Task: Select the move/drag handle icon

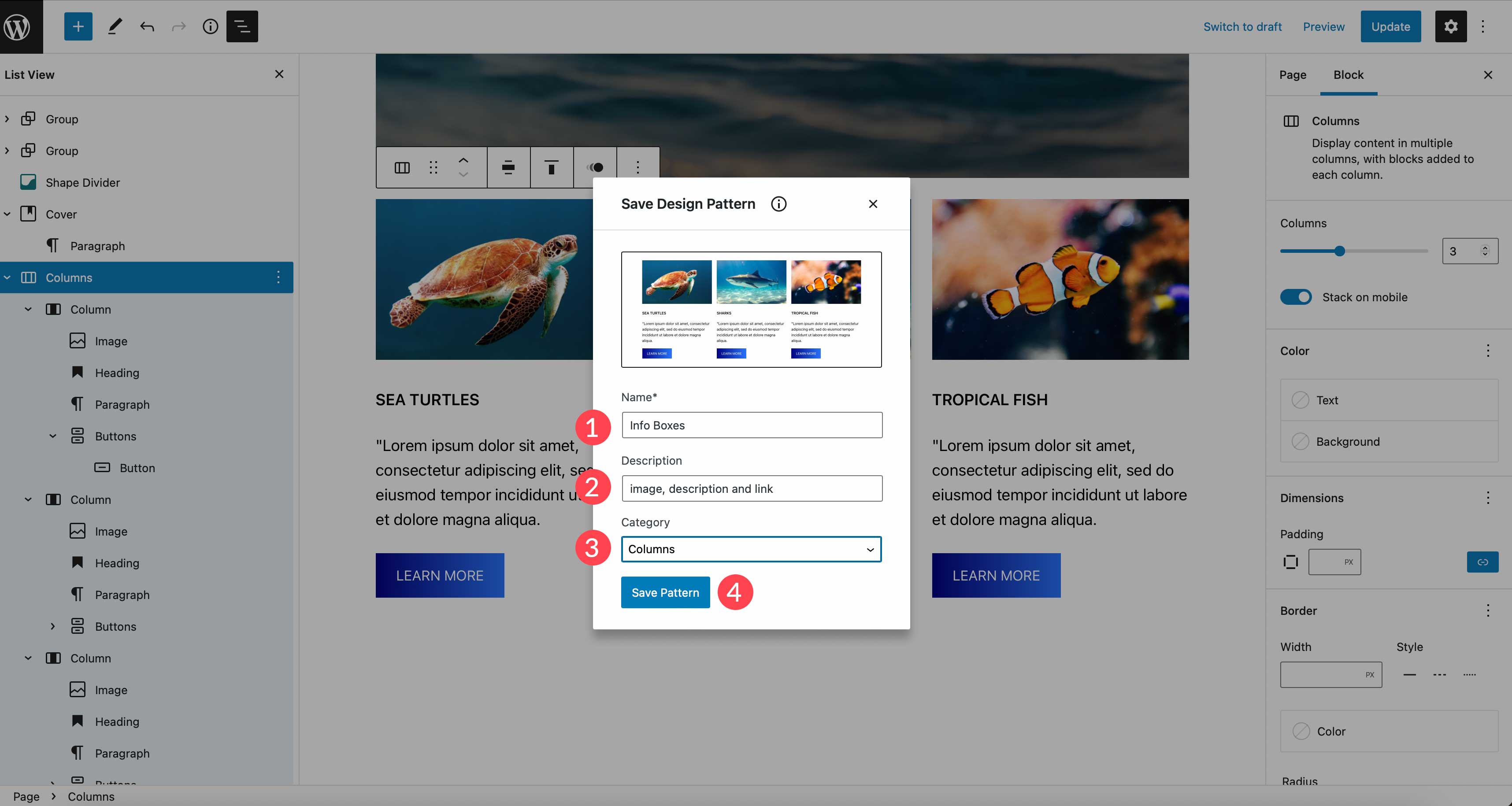Action: click(x=433, y=166)
